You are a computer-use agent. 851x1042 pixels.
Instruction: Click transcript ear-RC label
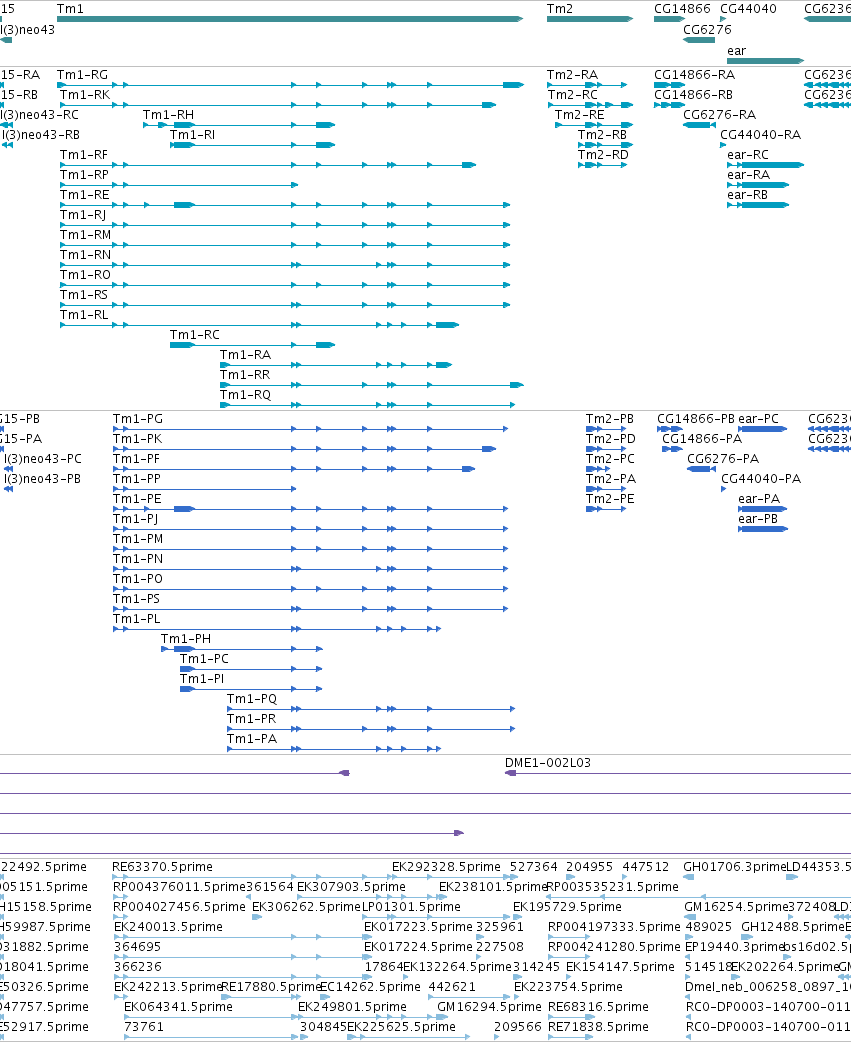[748, 155]
